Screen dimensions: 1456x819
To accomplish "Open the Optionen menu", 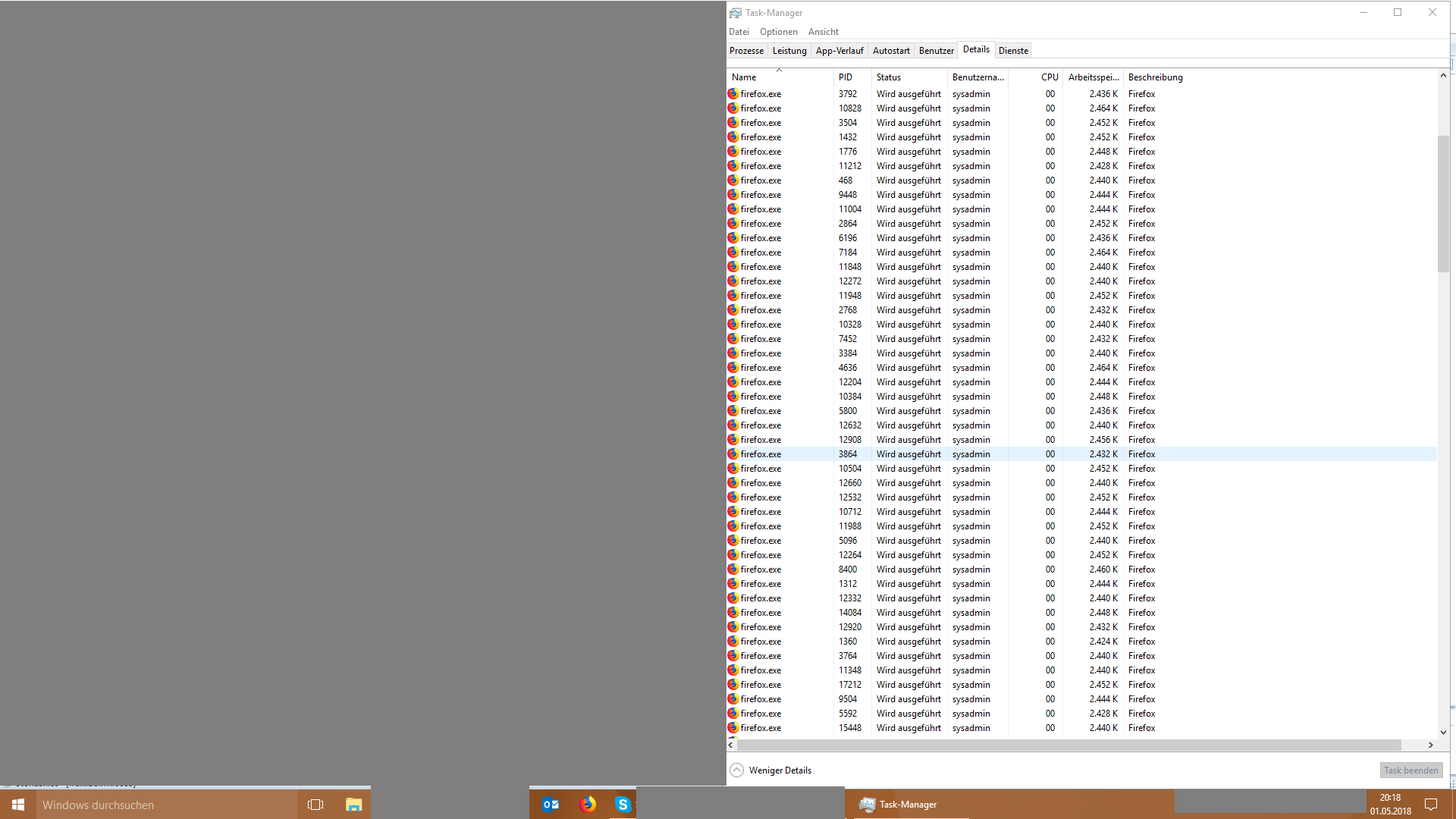I will [778, 32].
